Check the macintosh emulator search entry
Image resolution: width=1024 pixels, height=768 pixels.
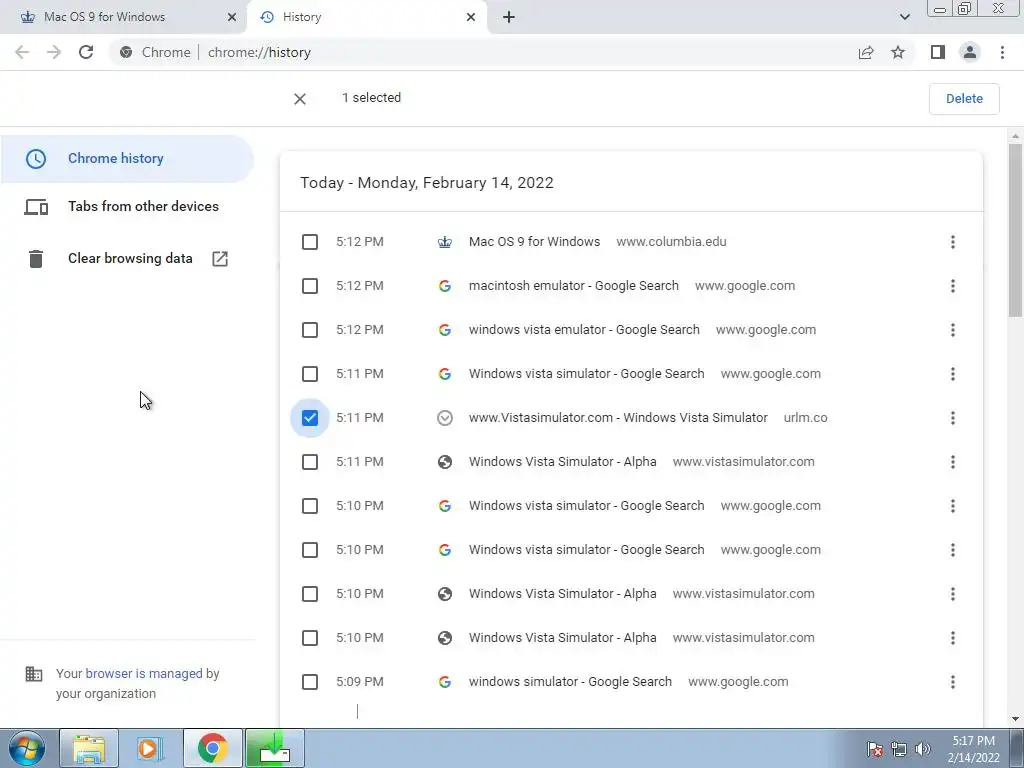310,286
